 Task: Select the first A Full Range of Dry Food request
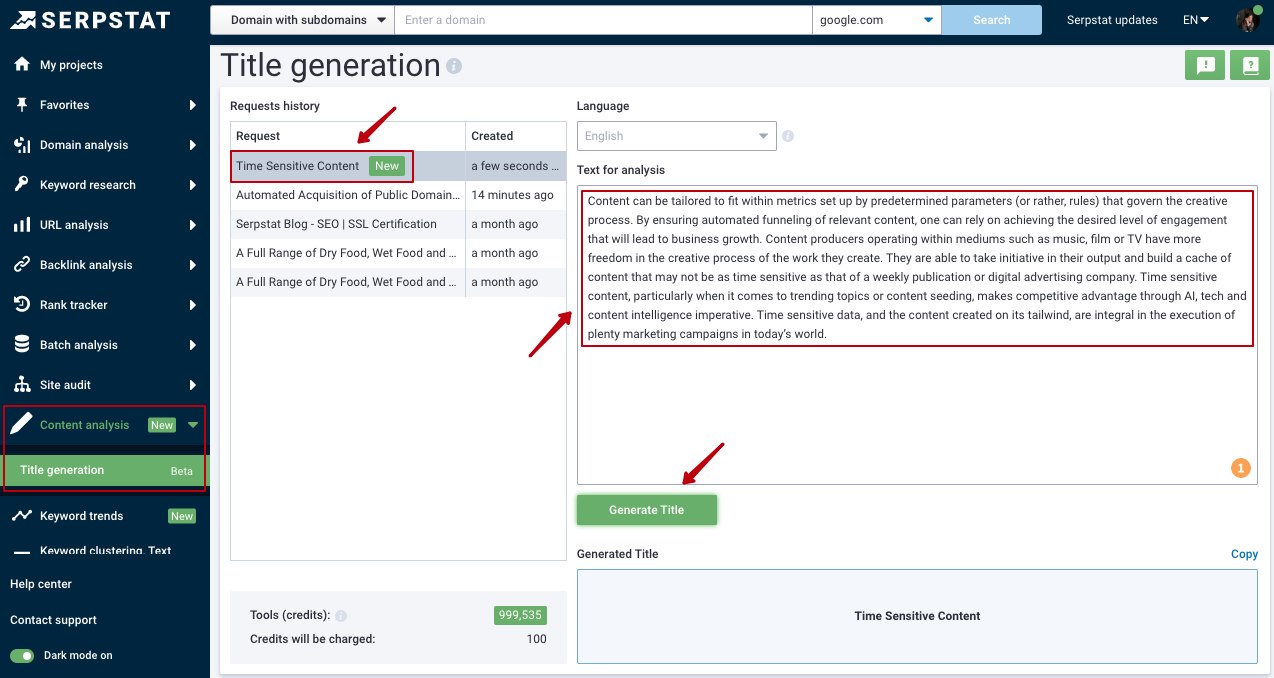tap(398, 253)
